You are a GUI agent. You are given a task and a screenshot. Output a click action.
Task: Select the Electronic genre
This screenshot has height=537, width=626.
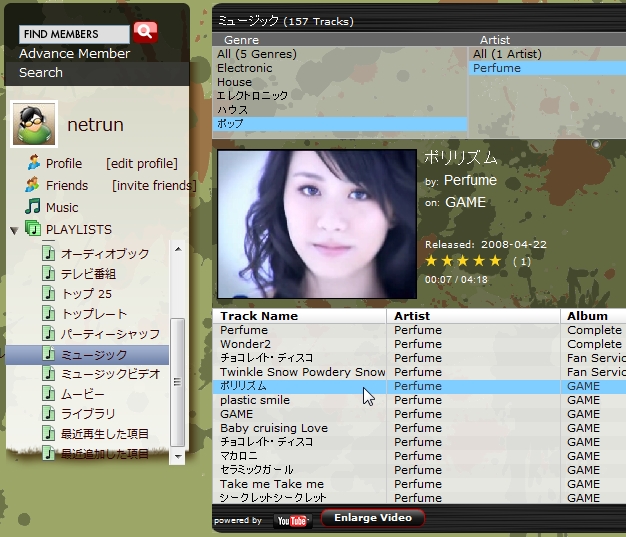(340, 68)
